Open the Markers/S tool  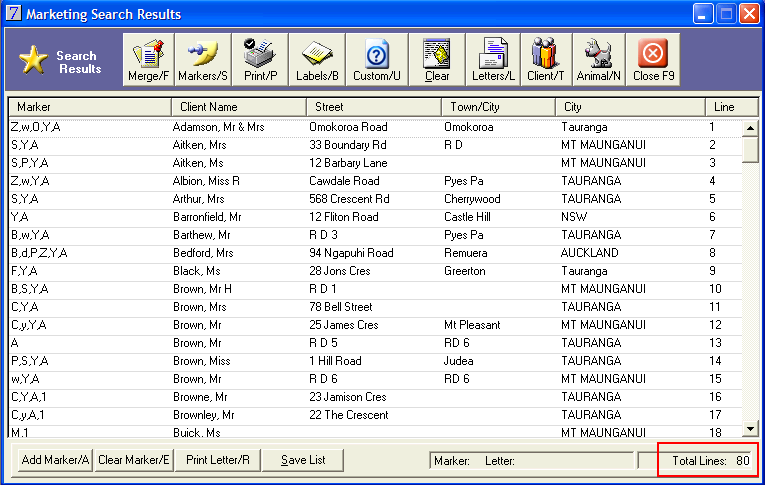click(x=202, y=60)
